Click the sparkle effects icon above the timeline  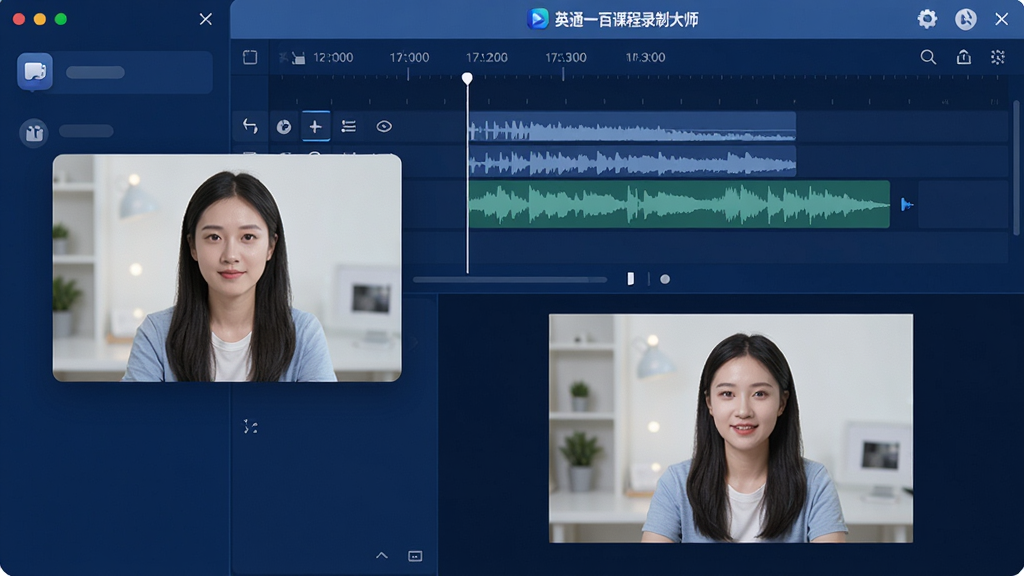tap(997, 57)
